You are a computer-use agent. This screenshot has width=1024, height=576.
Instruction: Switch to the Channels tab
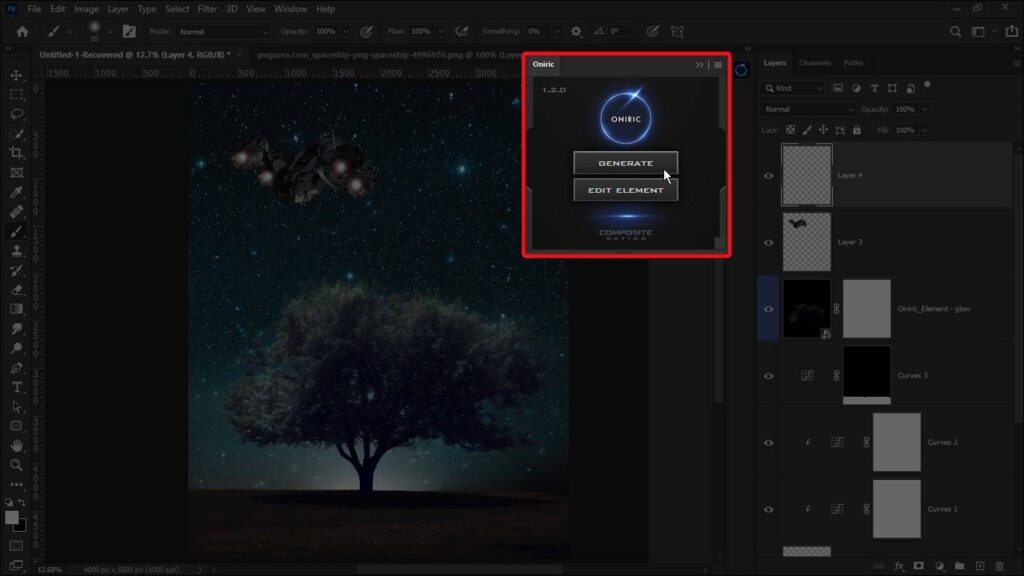pyautogui.click(x=814, y=63)
